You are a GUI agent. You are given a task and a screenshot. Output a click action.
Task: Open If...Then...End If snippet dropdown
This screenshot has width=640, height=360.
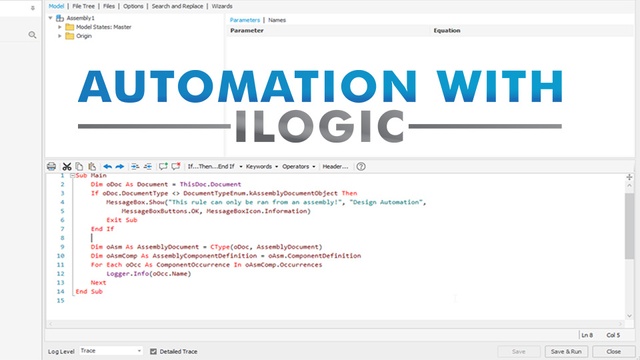pos(215,167)
